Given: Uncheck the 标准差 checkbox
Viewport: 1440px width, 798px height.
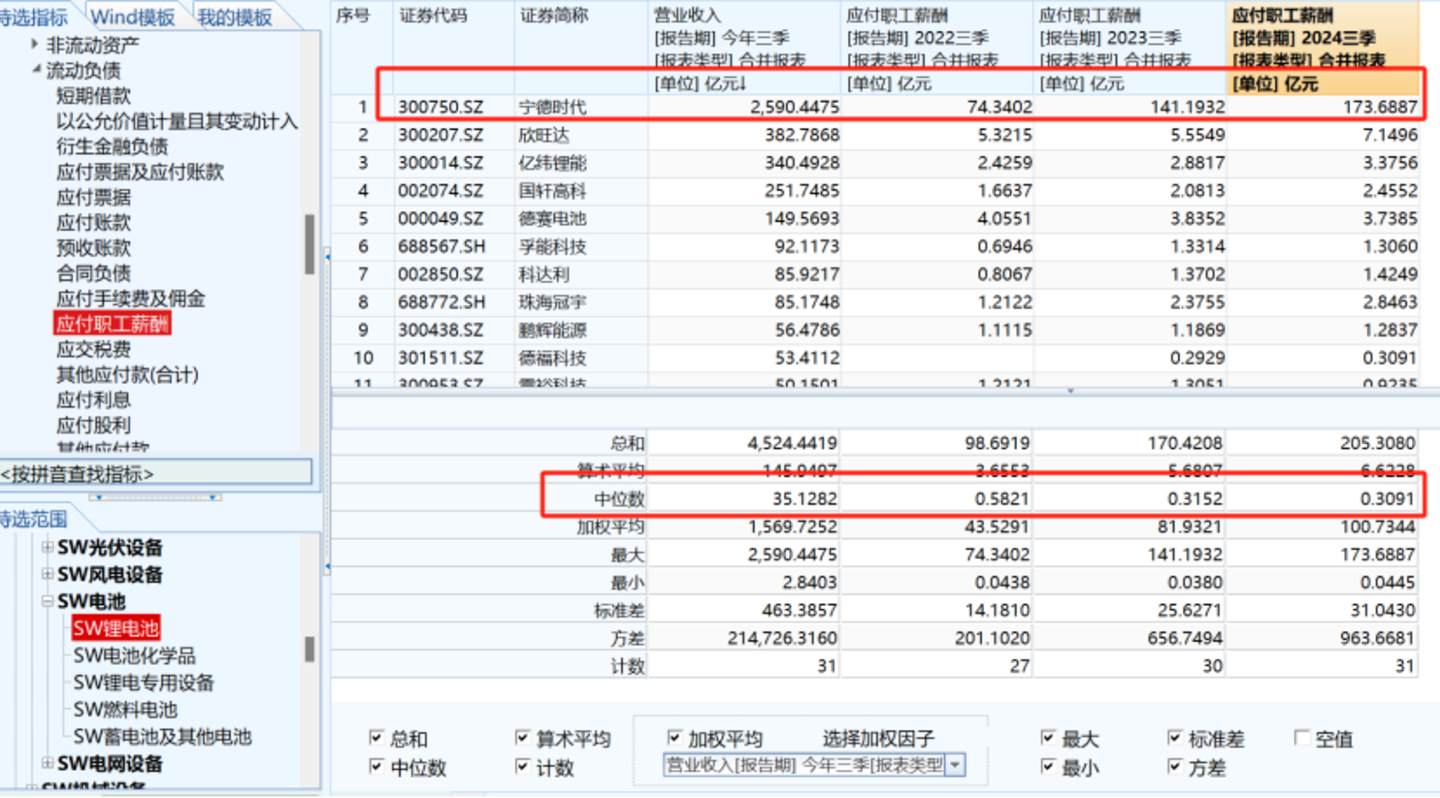Looking at the screenshot, I should click(x=1175, y=738).
